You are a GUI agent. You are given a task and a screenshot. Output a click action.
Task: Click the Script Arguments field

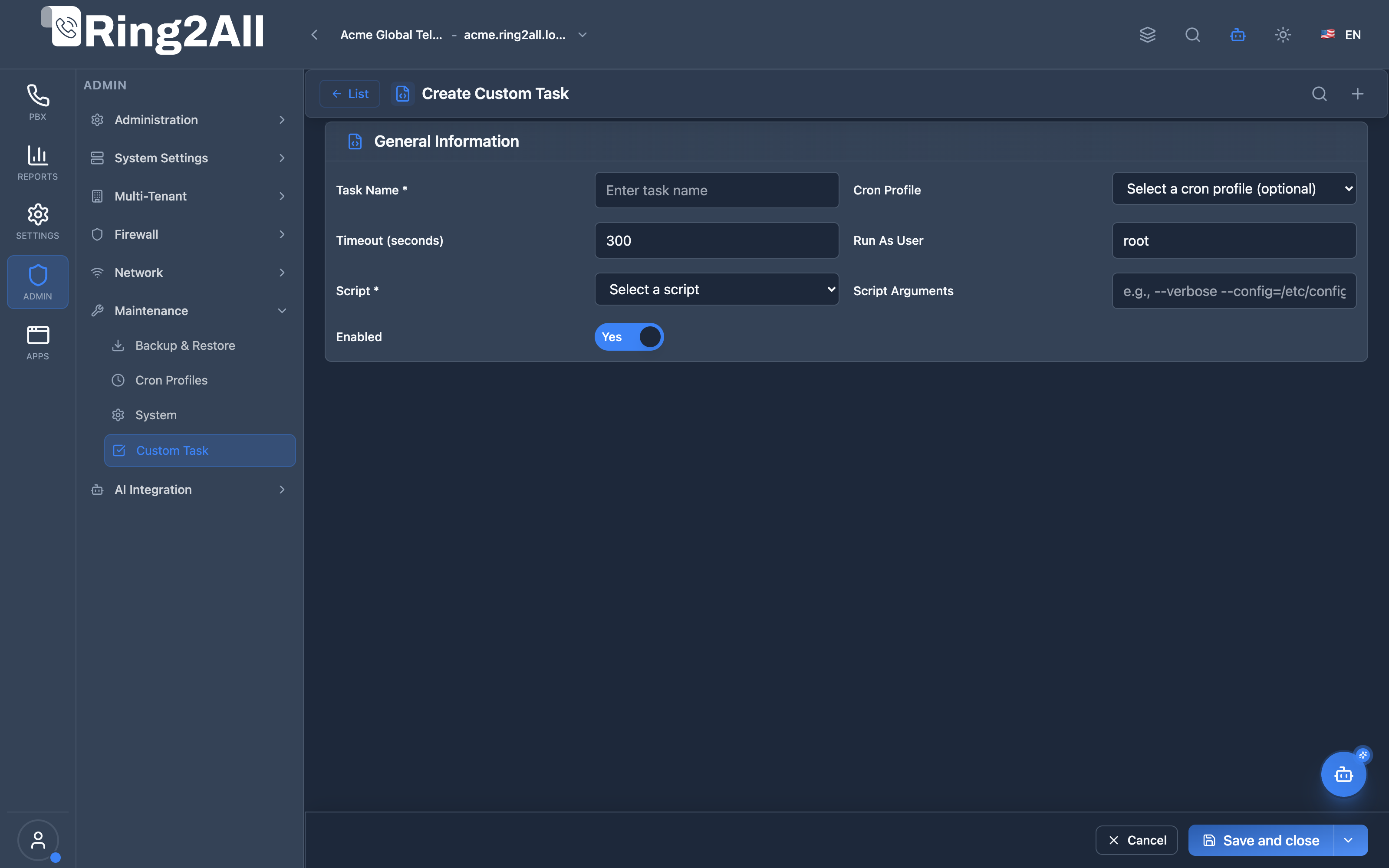click(x=1234, y=290)
